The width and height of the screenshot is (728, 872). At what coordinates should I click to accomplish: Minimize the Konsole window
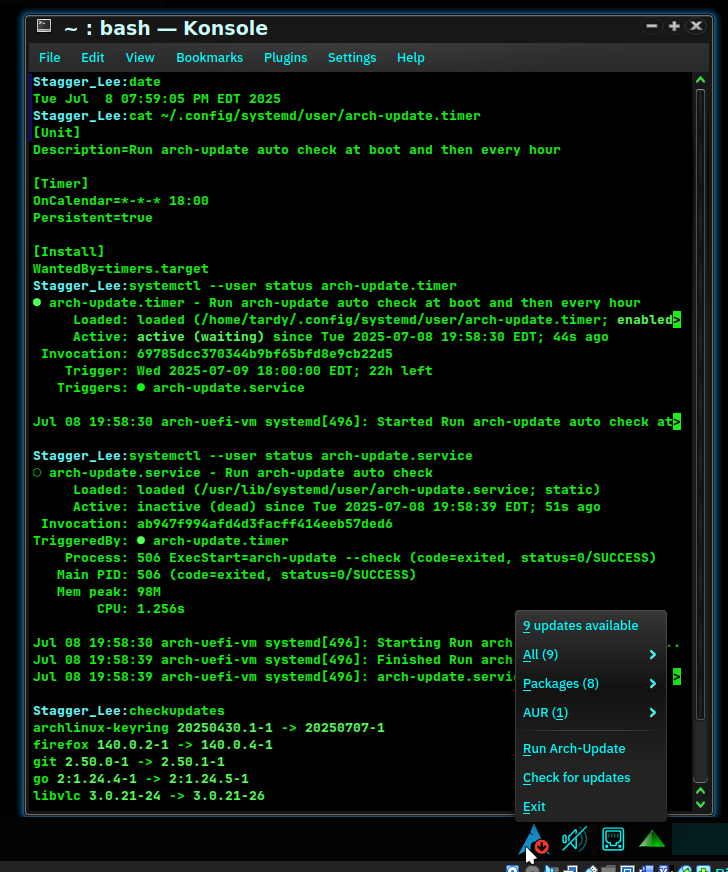pos(652,26)
